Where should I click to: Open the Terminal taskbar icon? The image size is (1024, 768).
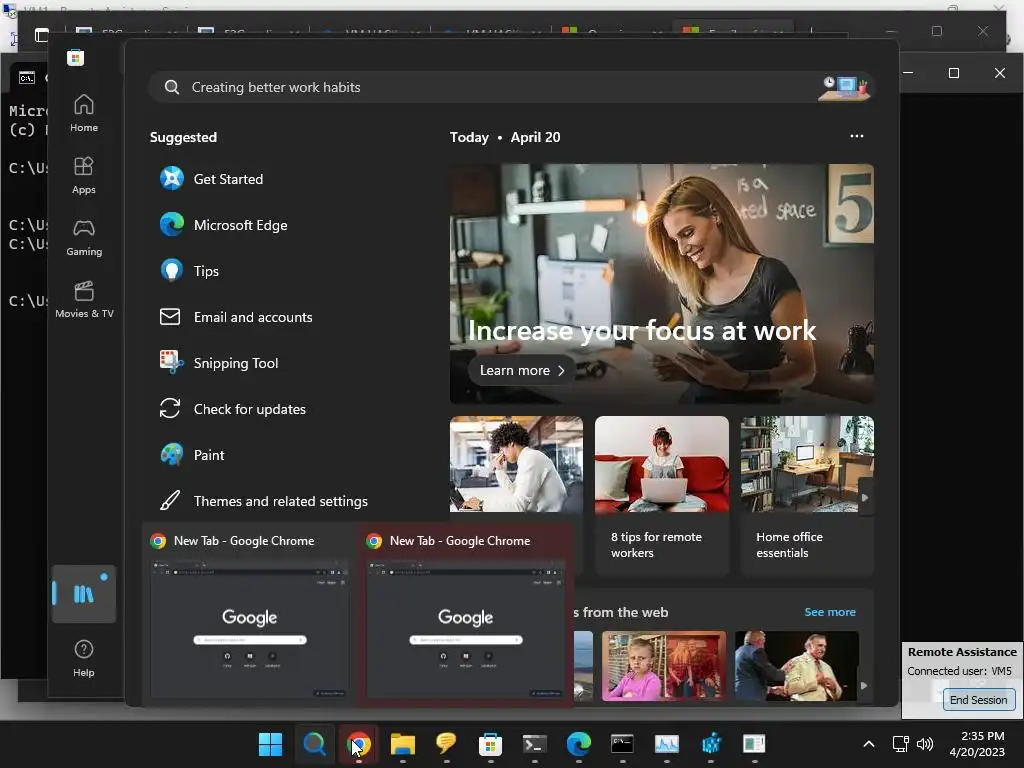click(x=534, y=744)
